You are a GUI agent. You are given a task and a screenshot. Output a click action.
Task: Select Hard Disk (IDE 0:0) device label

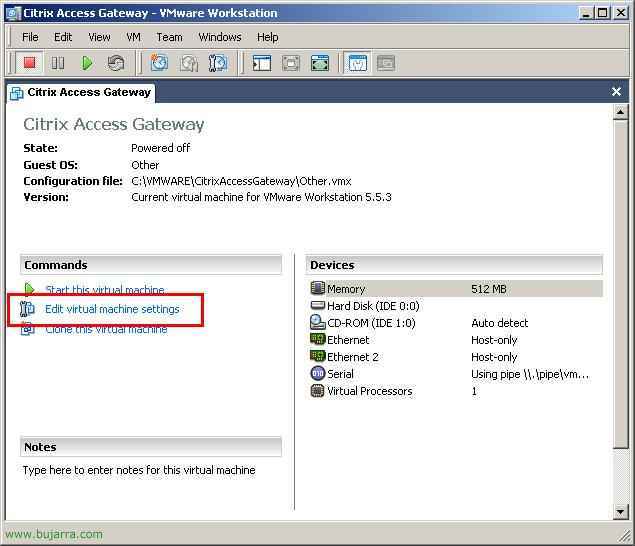click(373, 306)
